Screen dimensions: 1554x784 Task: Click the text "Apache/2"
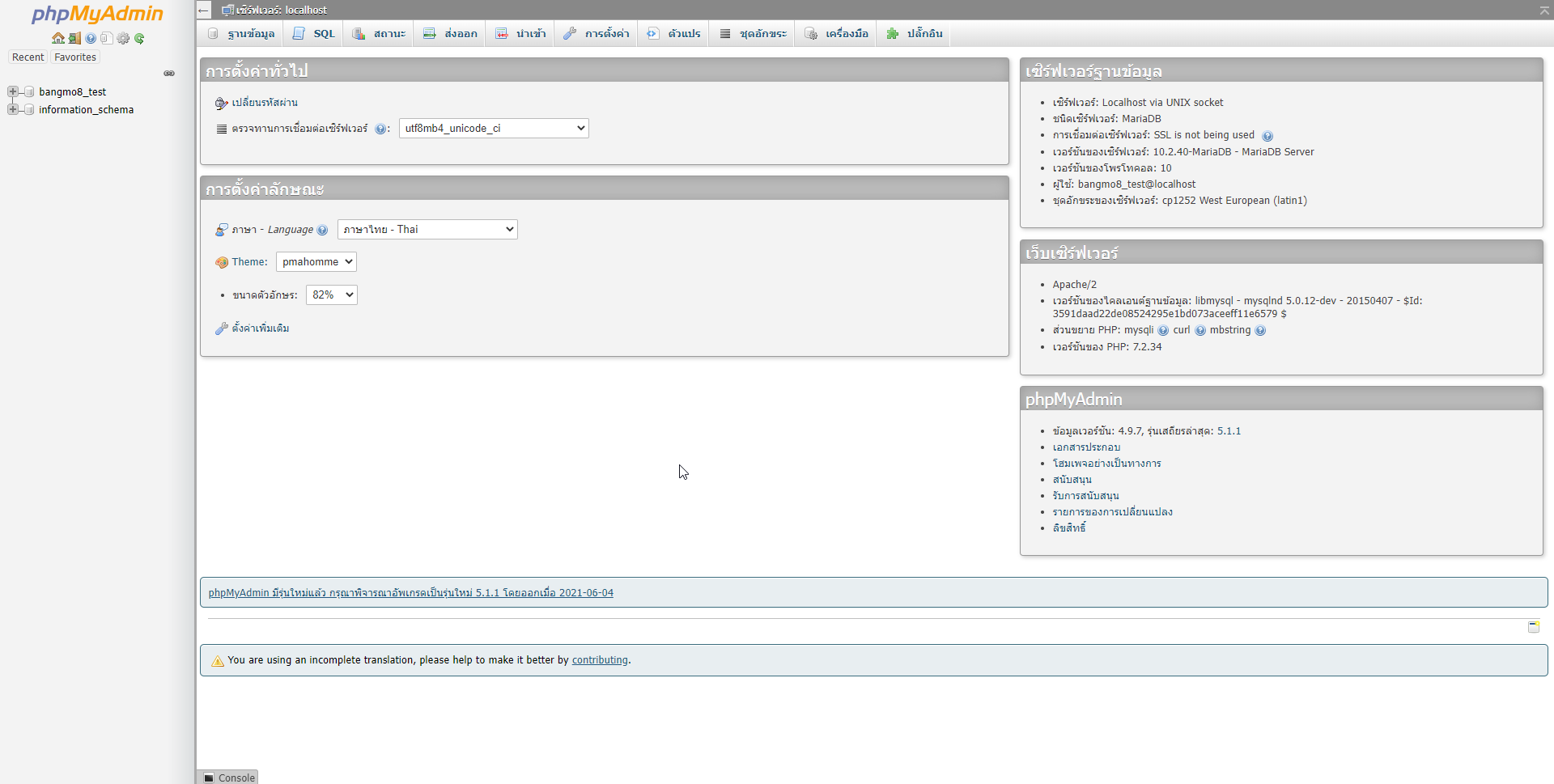click(1075, 285)
